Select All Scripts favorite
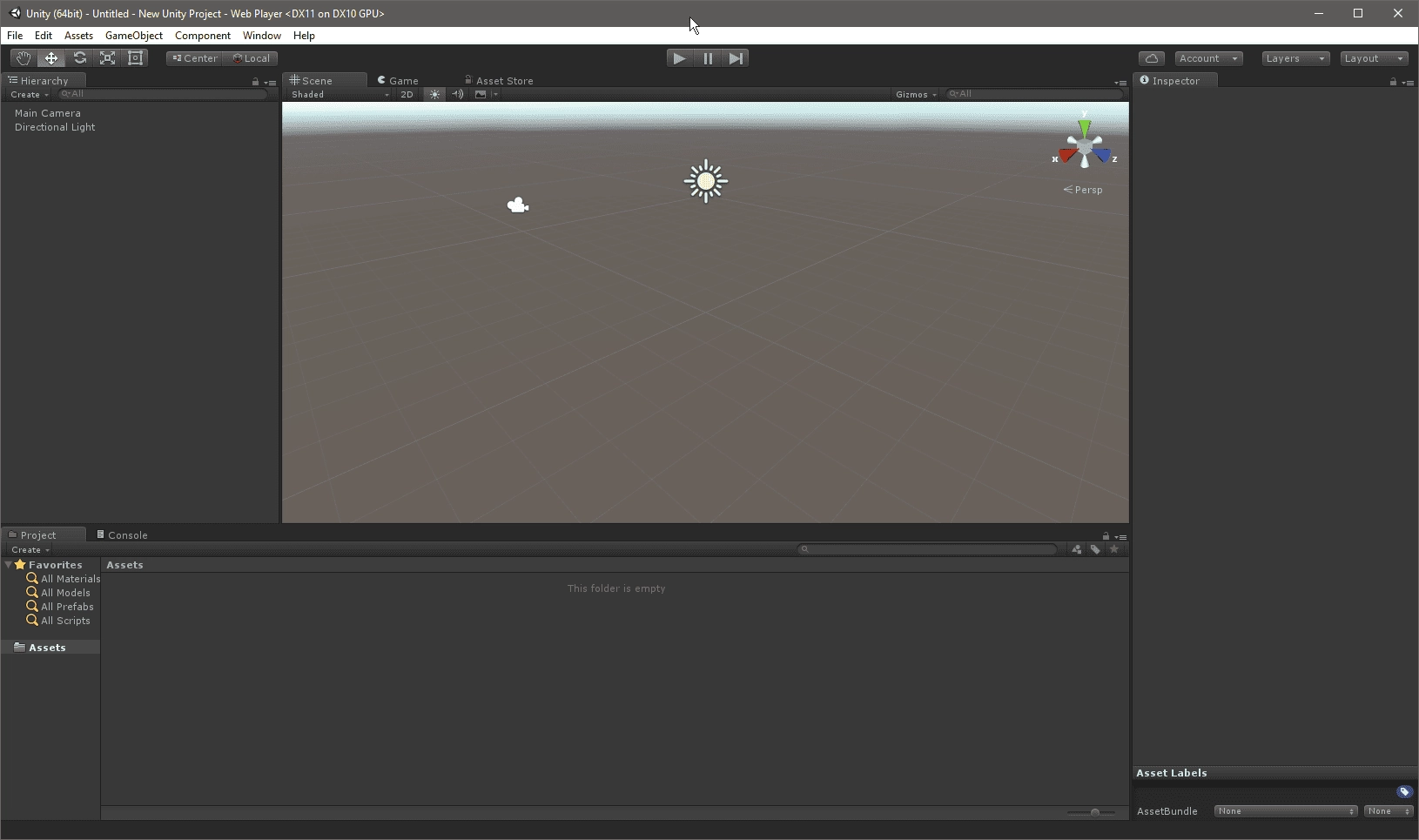 (x=58, y=621)
